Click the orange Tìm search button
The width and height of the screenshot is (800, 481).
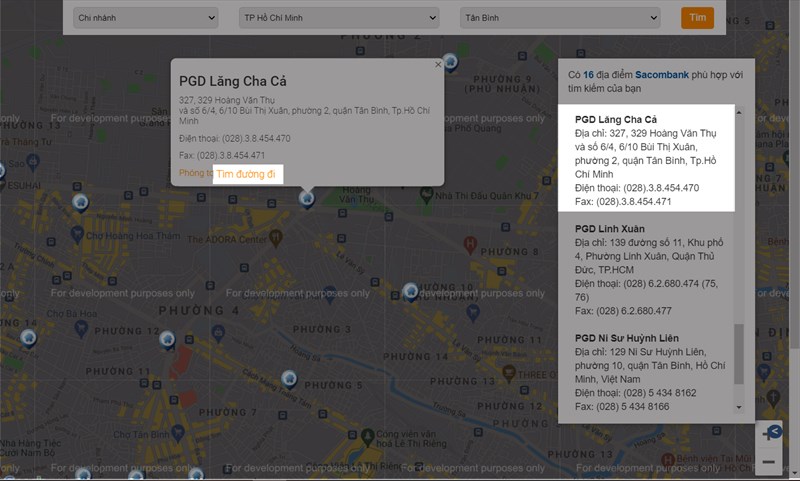pos(697,18)
